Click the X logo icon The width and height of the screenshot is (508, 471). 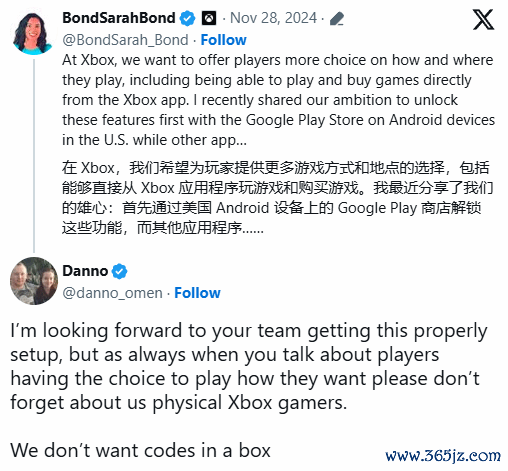[484, 19]
